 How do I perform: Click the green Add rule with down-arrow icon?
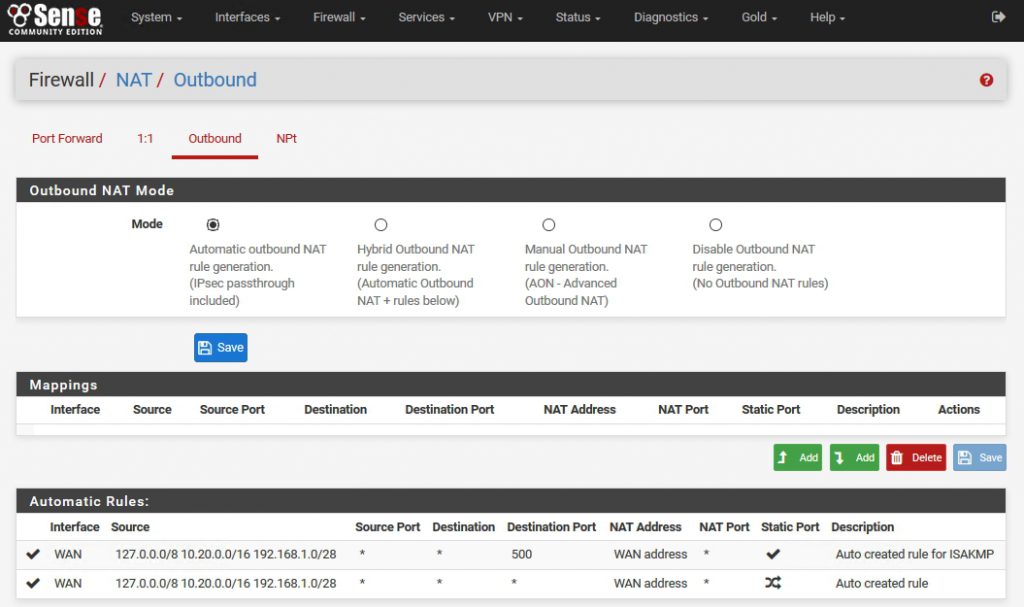(854, 457)
